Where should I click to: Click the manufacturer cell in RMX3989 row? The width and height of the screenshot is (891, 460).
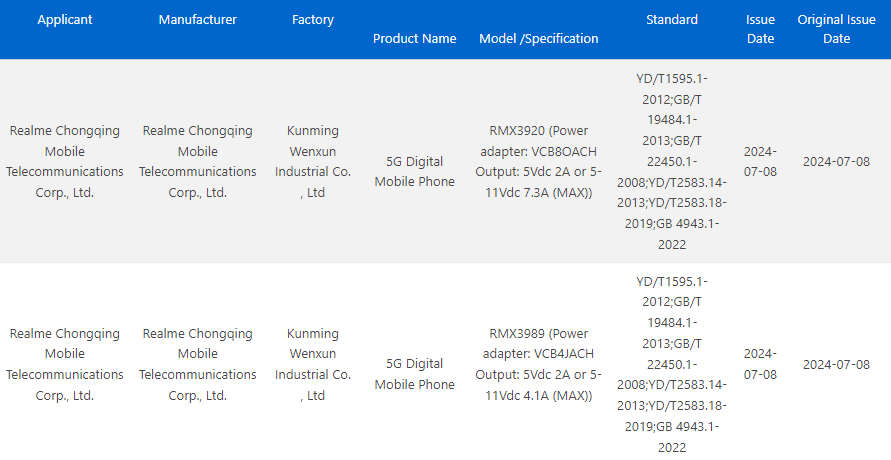197,364
